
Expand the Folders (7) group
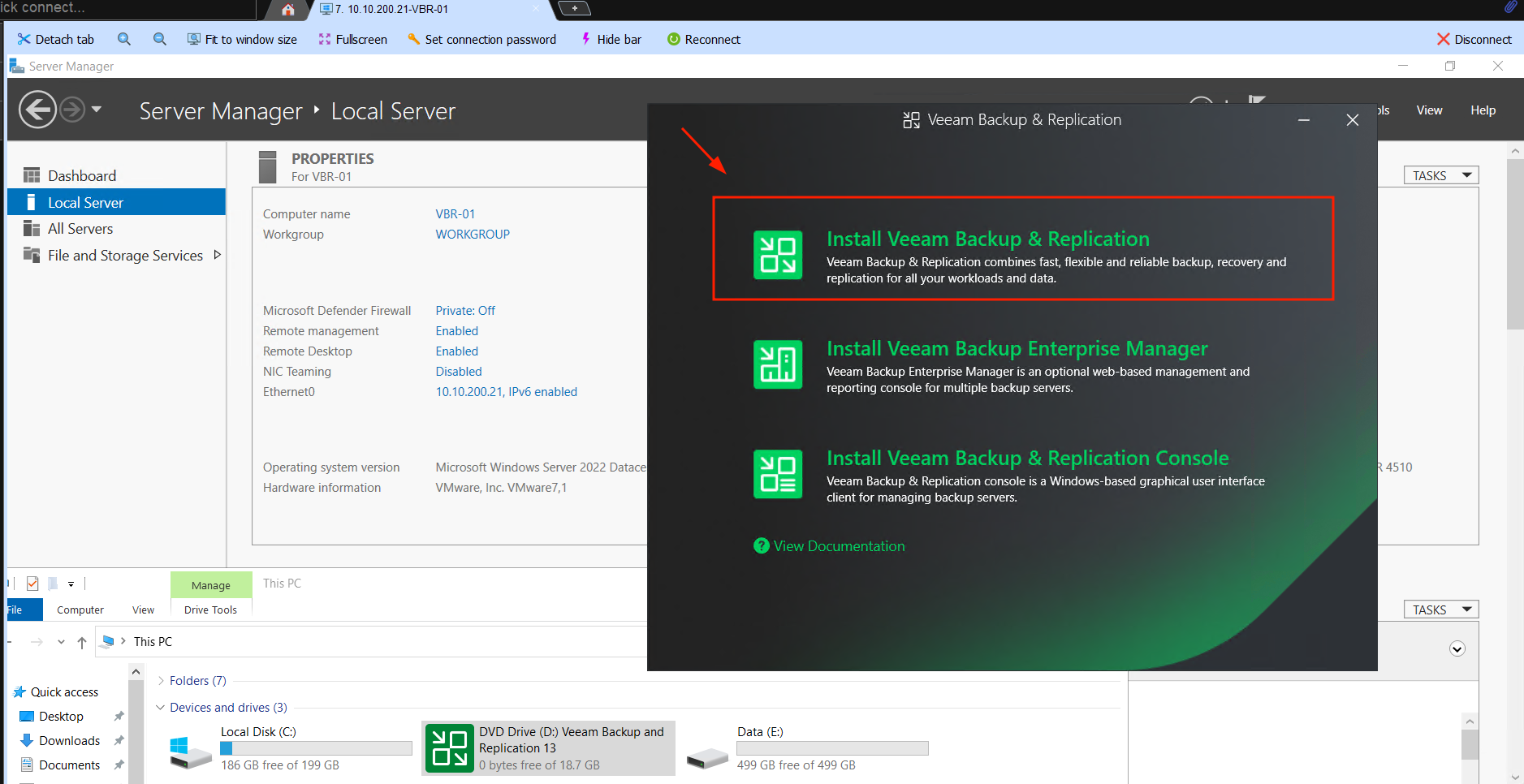click(x=161, y=681)
